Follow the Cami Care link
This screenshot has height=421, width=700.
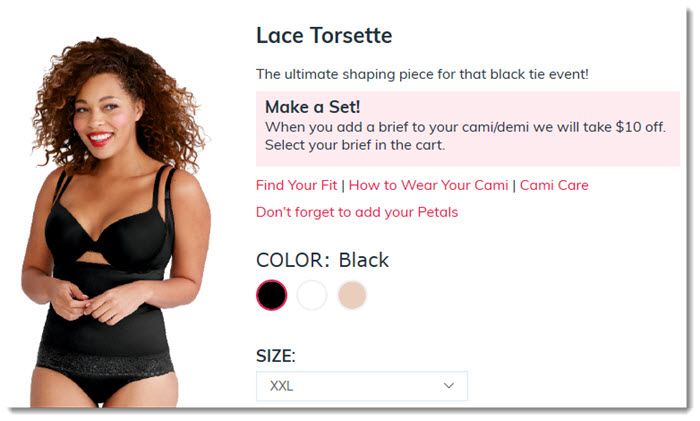coord(554,185)
